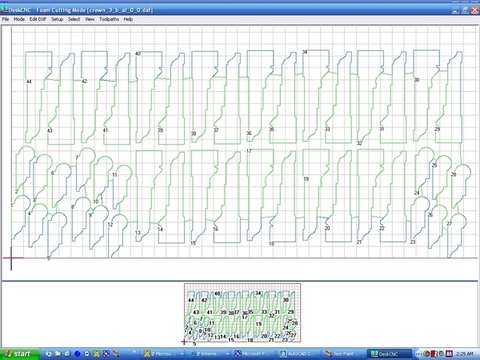Open the Select menu
This screenshot has width=480, height=360.
(x=74, y=19)
